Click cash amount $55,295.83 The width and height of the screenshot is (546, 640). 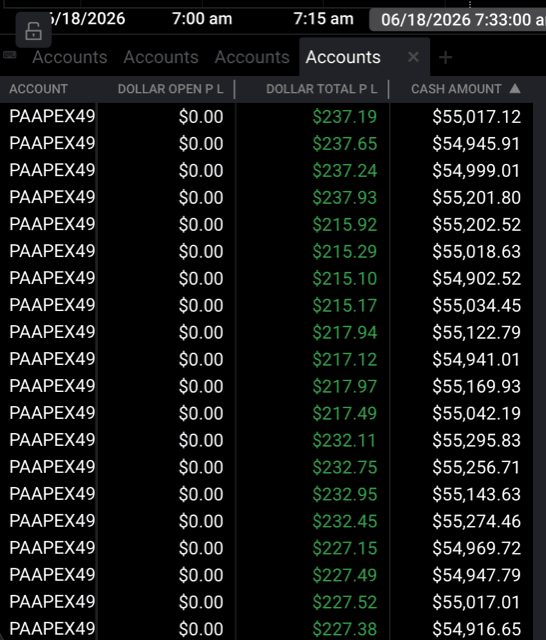[x=477, y=440]
